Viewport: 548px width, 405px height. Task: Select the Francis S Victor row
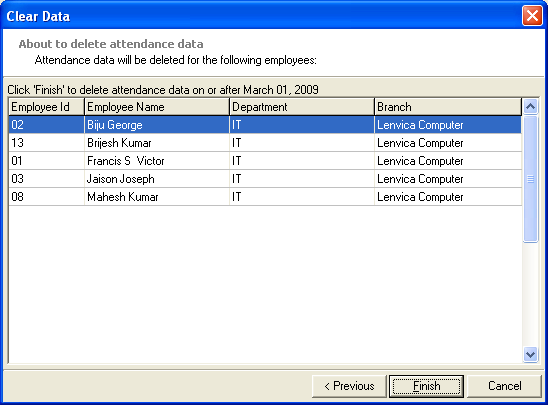pyautogui.click(x=265, y=161)
